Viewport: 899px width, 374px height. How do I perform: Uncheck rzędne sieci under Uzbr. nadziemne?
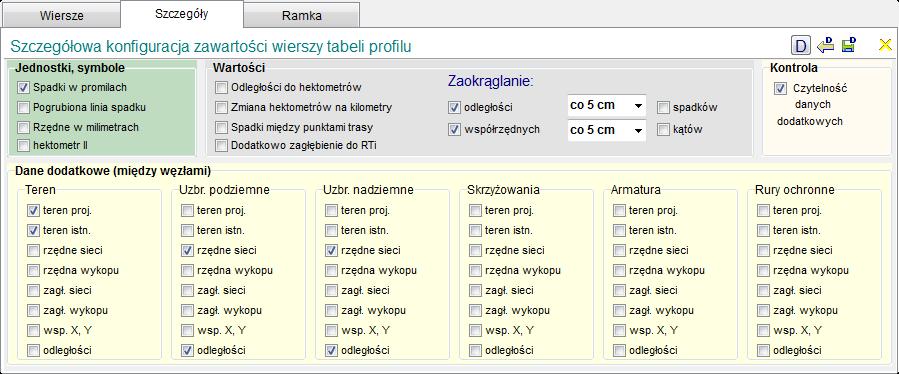331,251
